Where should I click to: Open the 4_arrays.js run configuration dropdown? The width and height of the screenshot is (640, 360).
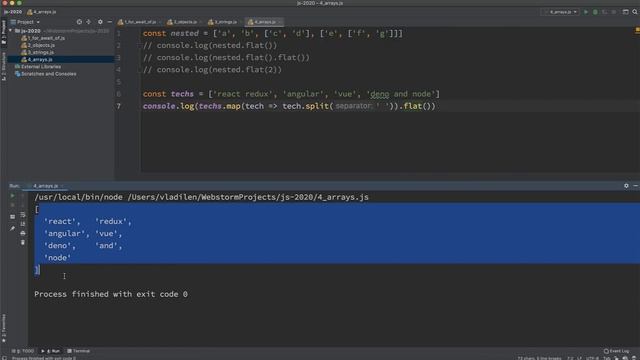[561, 12]
